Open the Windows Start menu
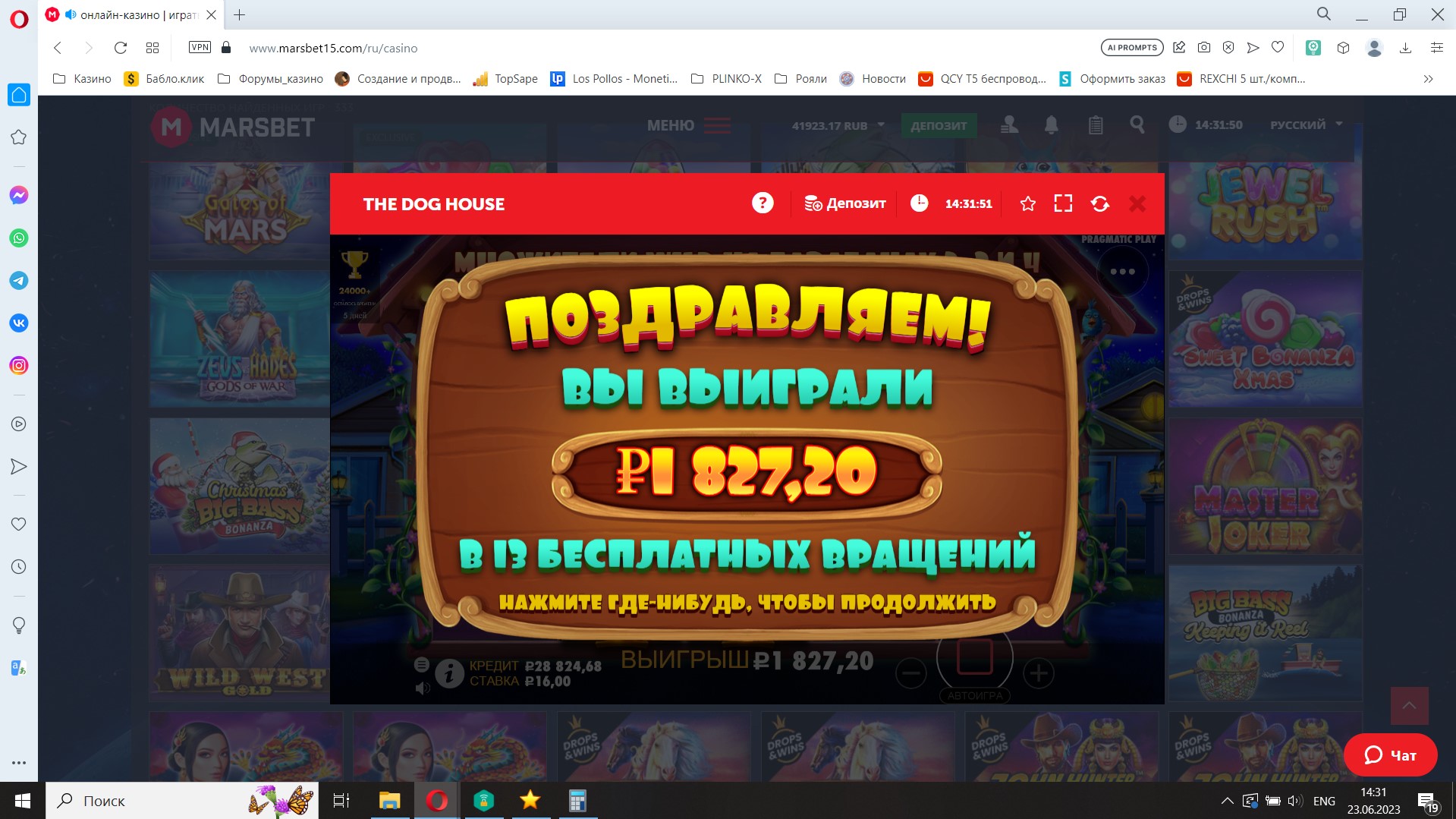 (22, 801)
